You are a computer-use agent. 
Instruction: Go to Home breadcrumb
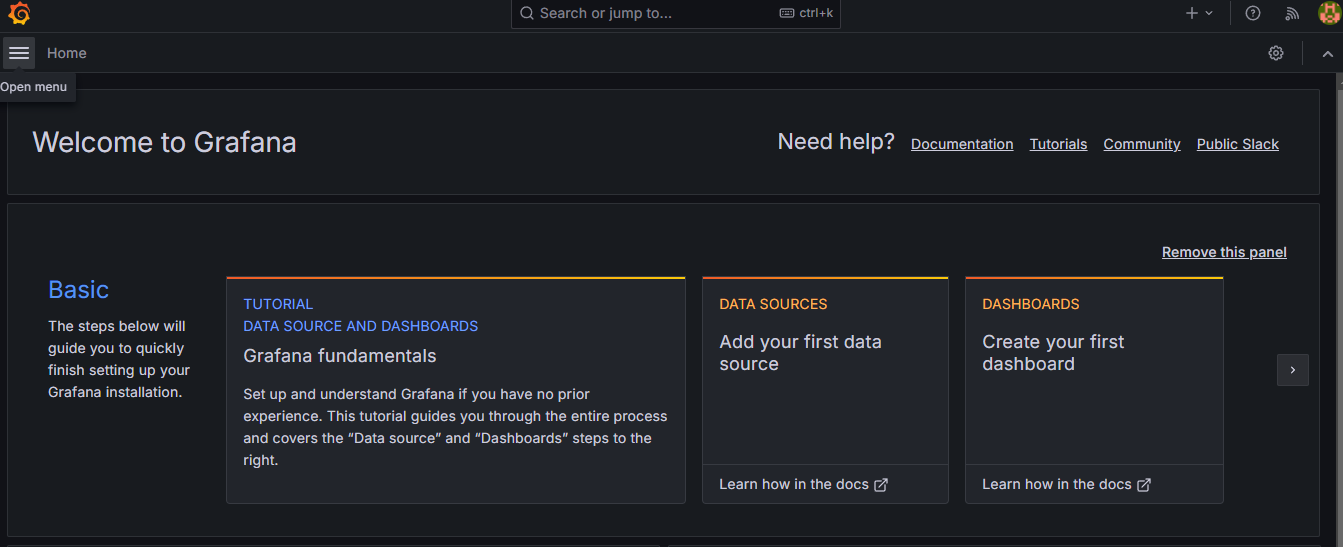click(67, 53)
